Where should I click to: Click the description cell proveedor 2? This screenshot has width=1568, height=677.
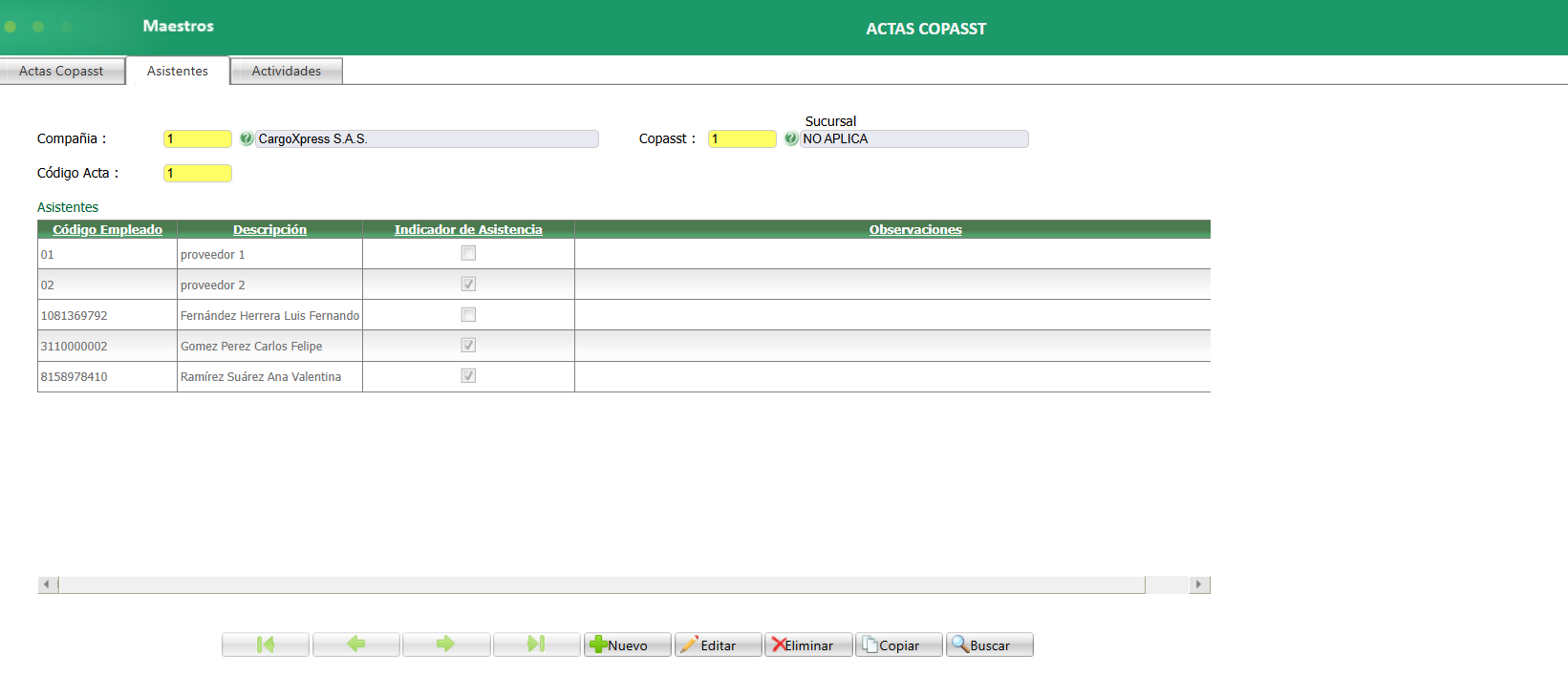coord(269,285)
